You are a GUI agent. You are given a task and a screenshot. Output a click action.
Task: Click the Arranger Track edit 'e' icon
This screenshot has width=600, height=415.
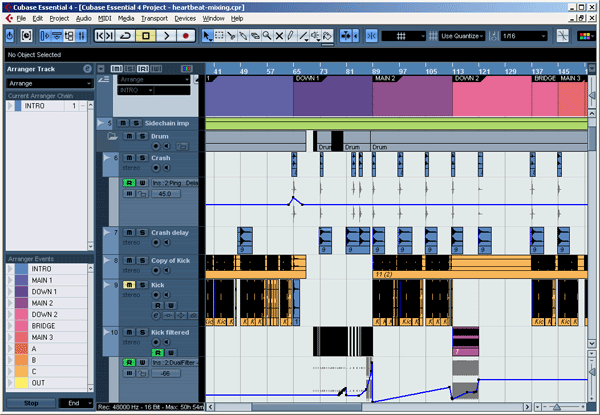click(x=87, y=69)
